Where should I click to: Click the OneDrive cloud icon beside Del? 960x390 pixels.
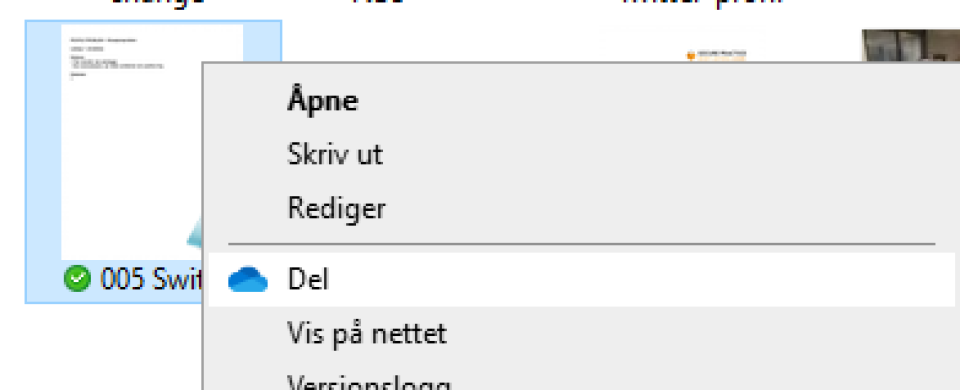click(x=248, y=280)
